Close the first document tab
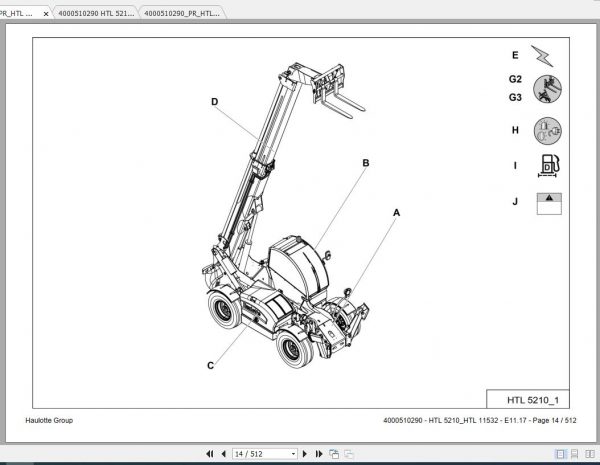The width and height of the screenshot is (600, 465). click(x=46, y=14)
